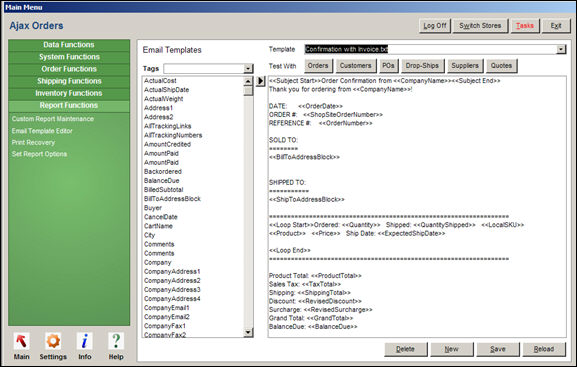Select BillToAddressBlock in tag list
Screen dimensions: 577x367
(172, 199)
